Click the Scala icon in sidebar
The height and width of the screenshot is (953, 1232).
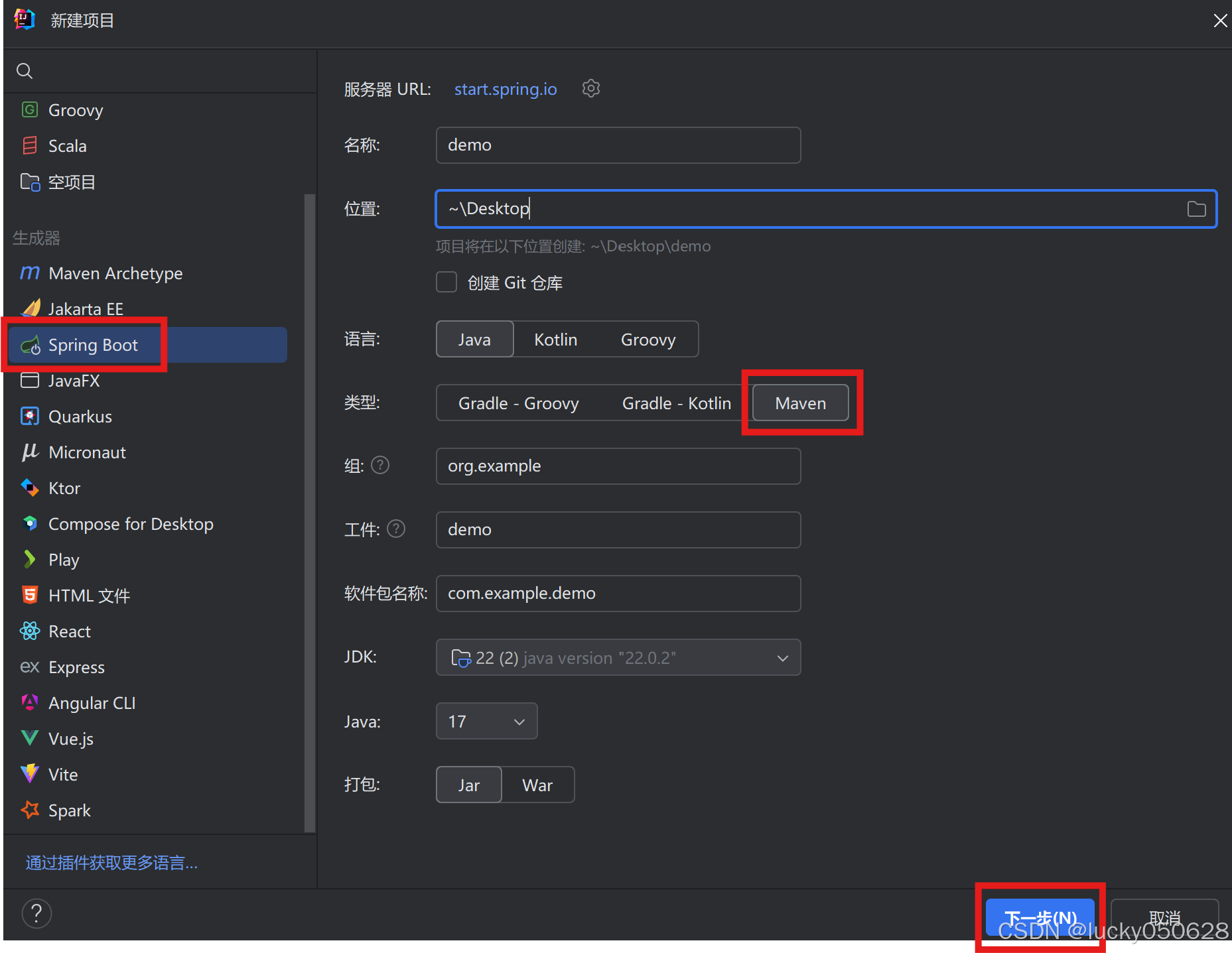point(30,145)
